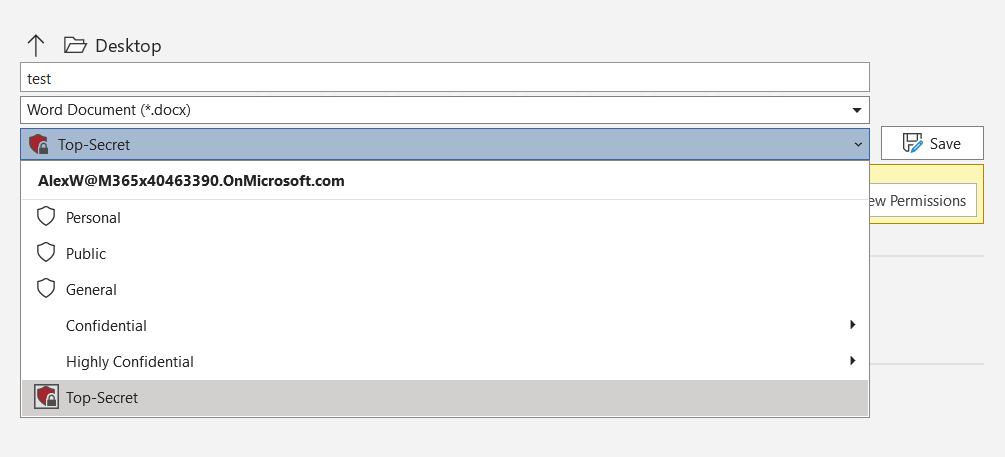Screen dimensions: 1005x457
Task: Click the up arrow to go up one folder
Action: (x=36, y=46)
